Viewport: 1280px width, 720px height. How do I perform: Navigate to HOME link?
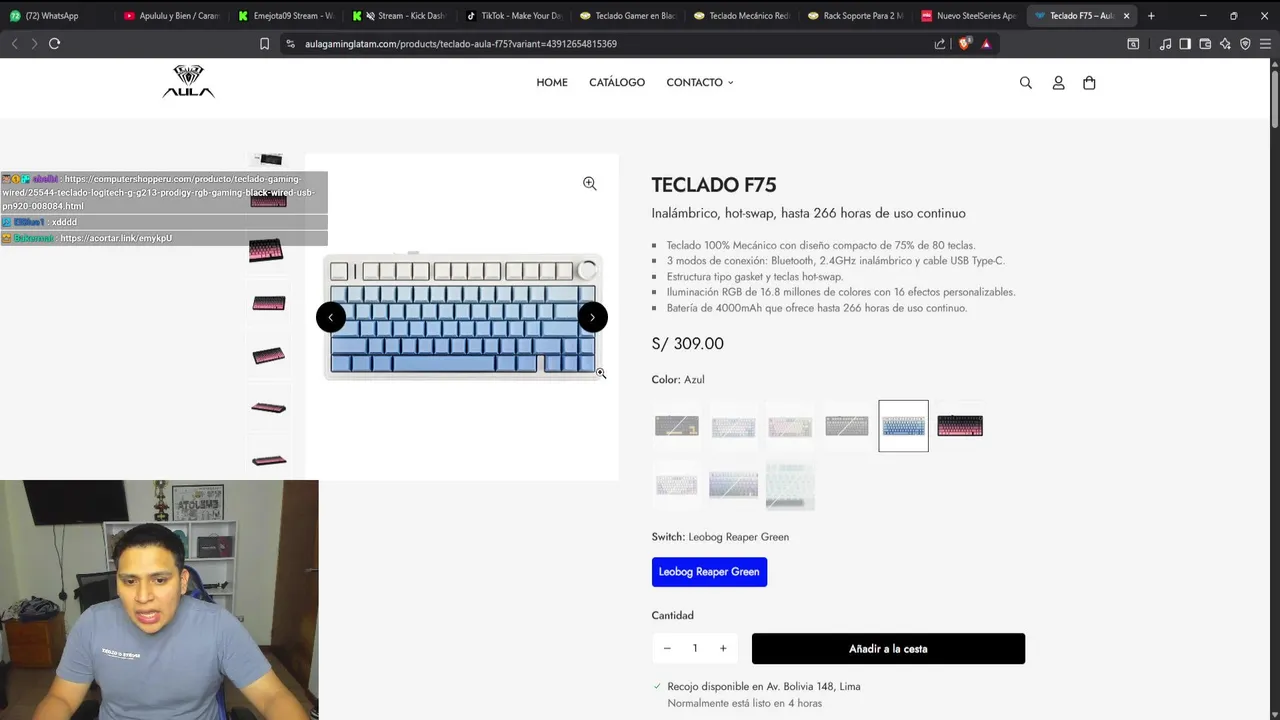coord(552,82)
